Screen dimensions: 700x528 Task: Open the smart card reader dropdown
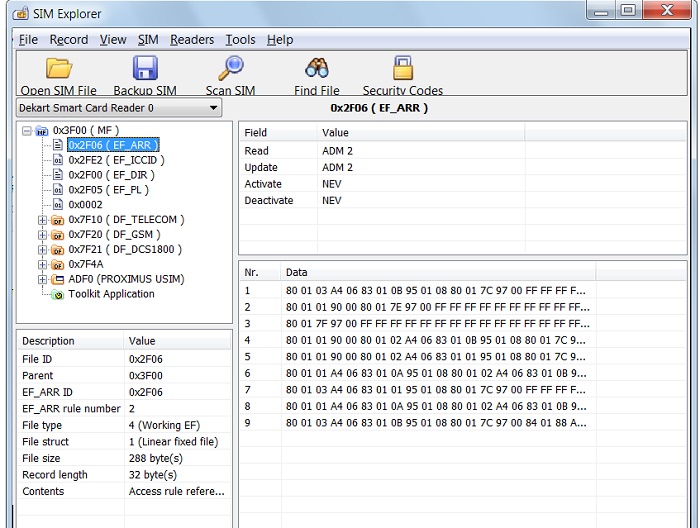(213, 108)
